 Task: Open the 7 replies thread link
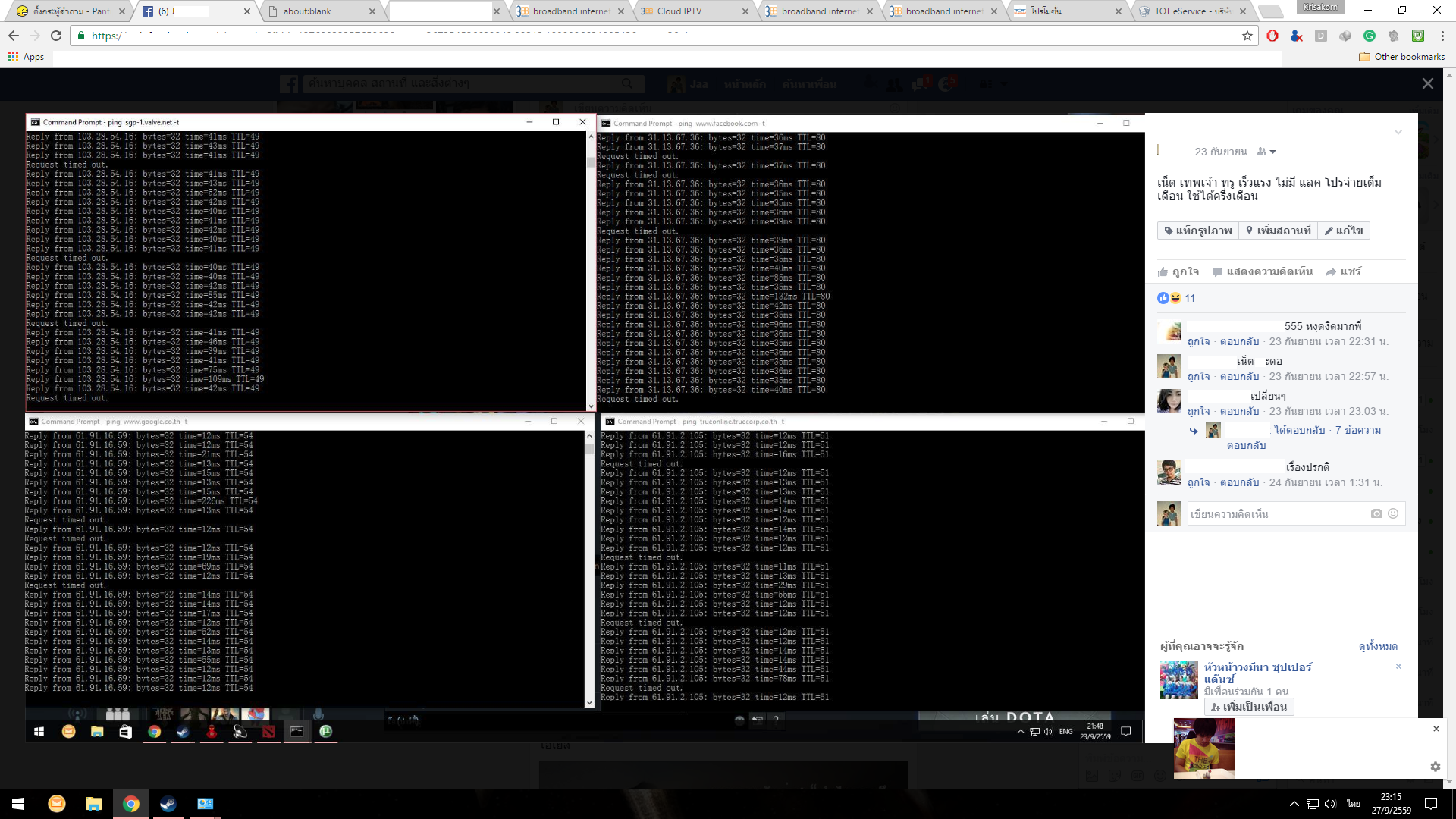click(x=1357, y=430)
